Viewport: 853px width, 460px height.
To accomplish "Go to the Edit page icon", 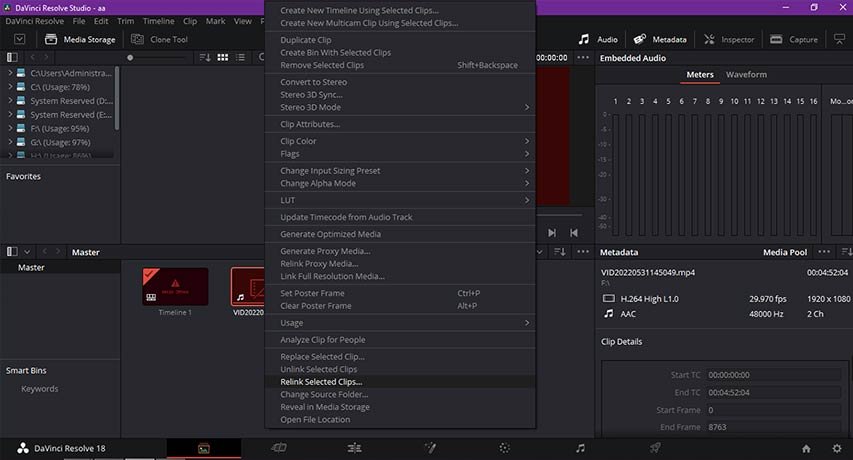I will coord(354,448).
